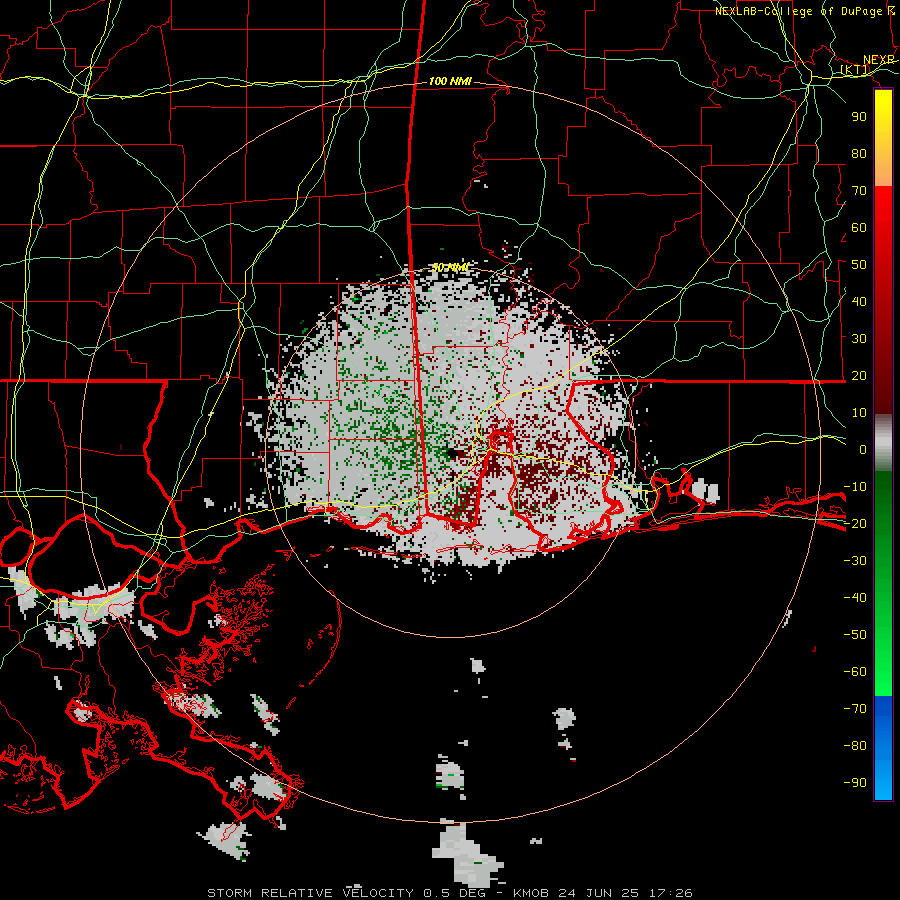This screenshot has width=900, height=900.
Task: Click the 20 value on the velocity scale
Action: (x=859, y=375)
